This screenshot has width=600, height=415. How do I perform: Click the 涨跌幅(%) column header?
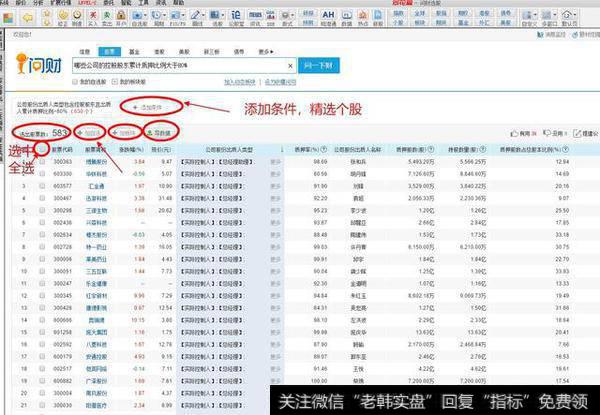[x=131, y=149]
